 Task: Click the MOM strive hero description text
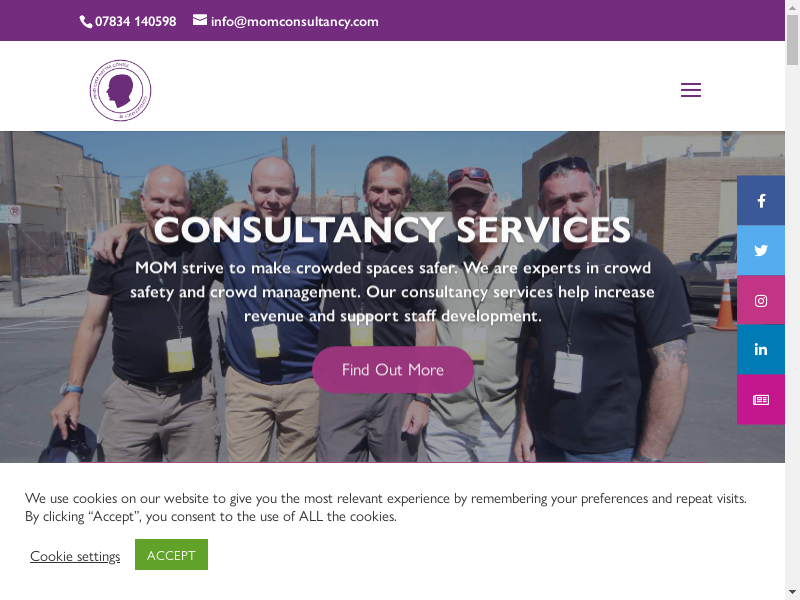[x=392, y=292]
